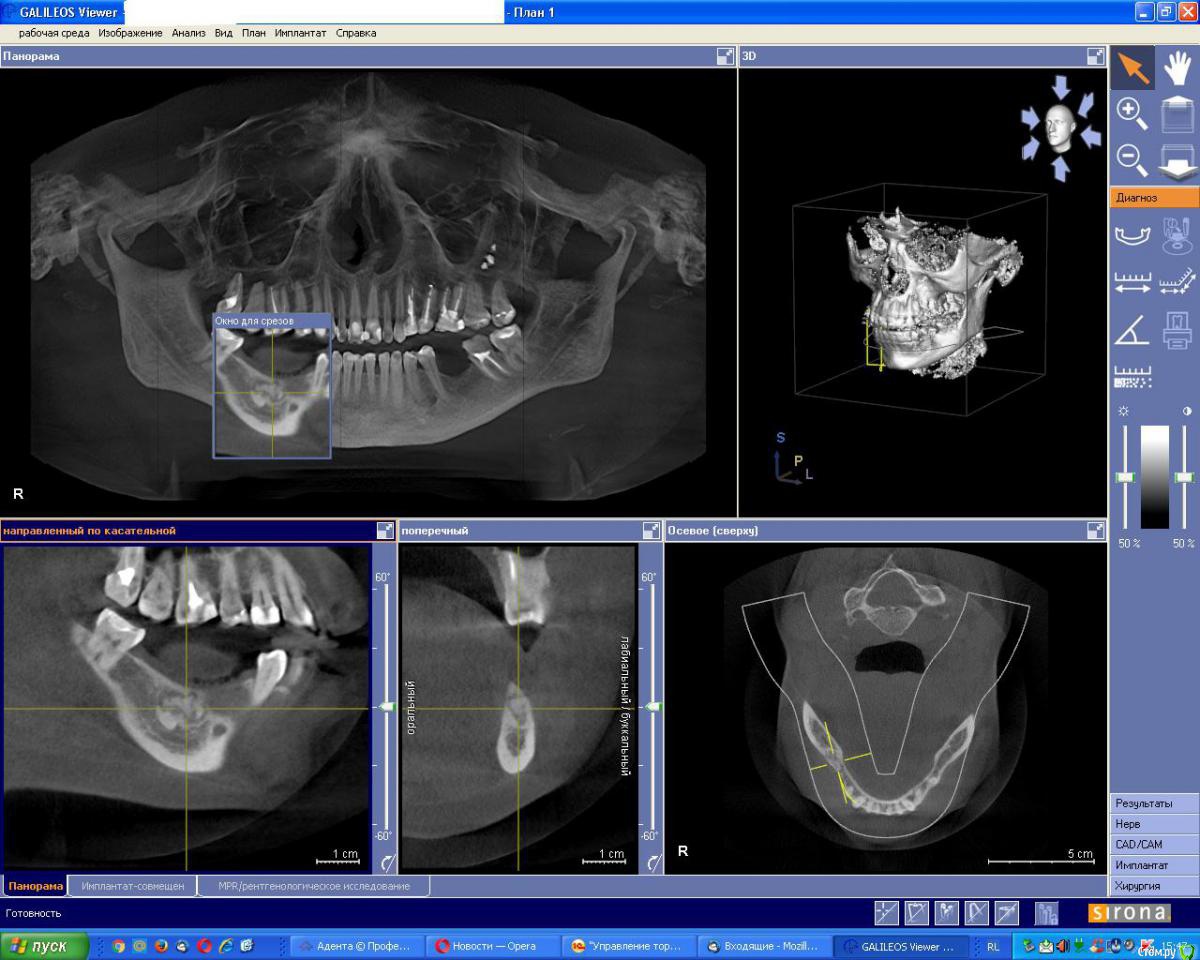Screen dimensions: 1200x960
Task: Open the Анализ menu
Action: click(x=188, y=33)
